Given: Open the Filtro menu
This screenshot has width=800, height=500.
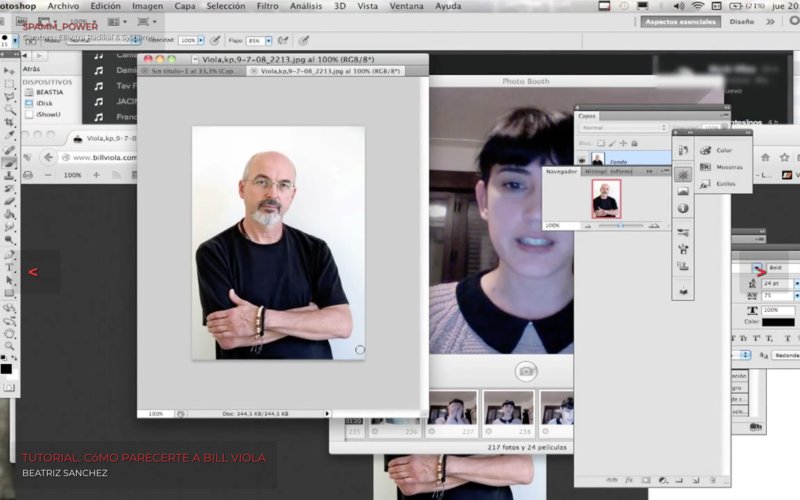Looking at the screenshot, I should (x=267, y=6).
